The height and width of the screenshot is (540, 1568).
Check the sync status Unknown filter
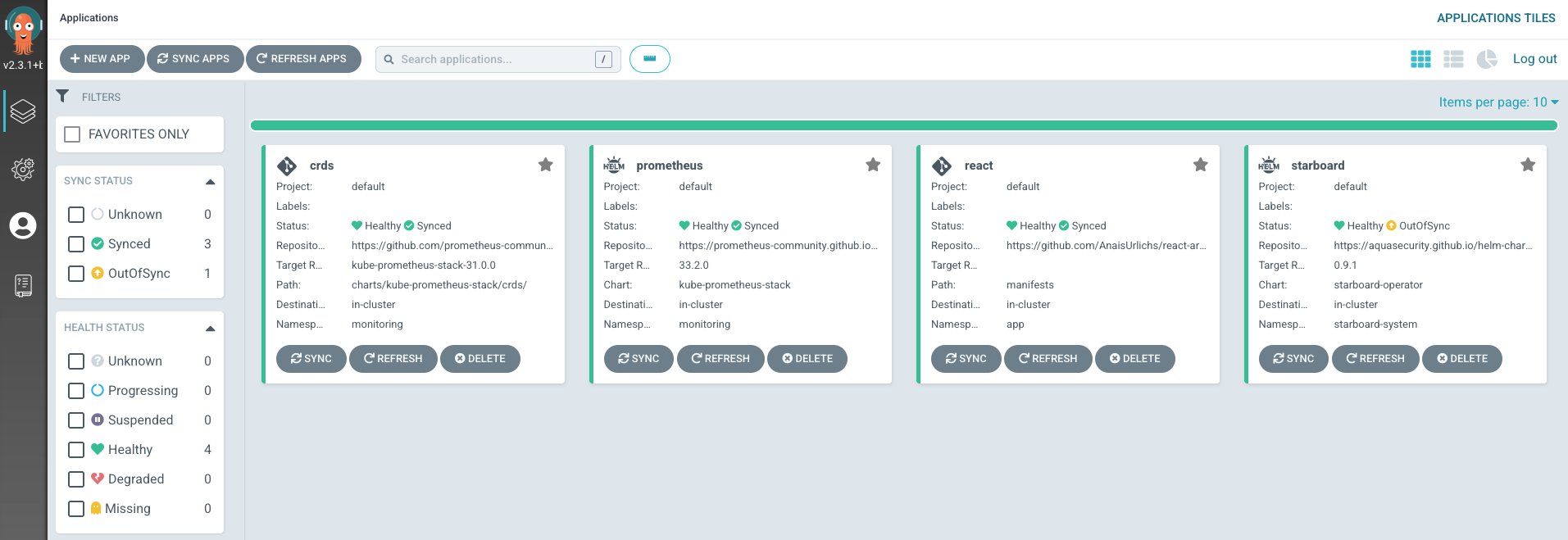(x=76, y=214)
